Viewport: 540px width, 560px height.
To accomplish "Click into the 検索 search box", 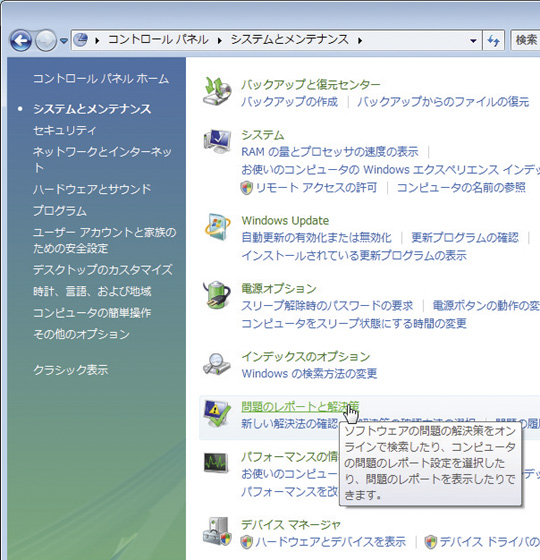I will coord(526,40).
